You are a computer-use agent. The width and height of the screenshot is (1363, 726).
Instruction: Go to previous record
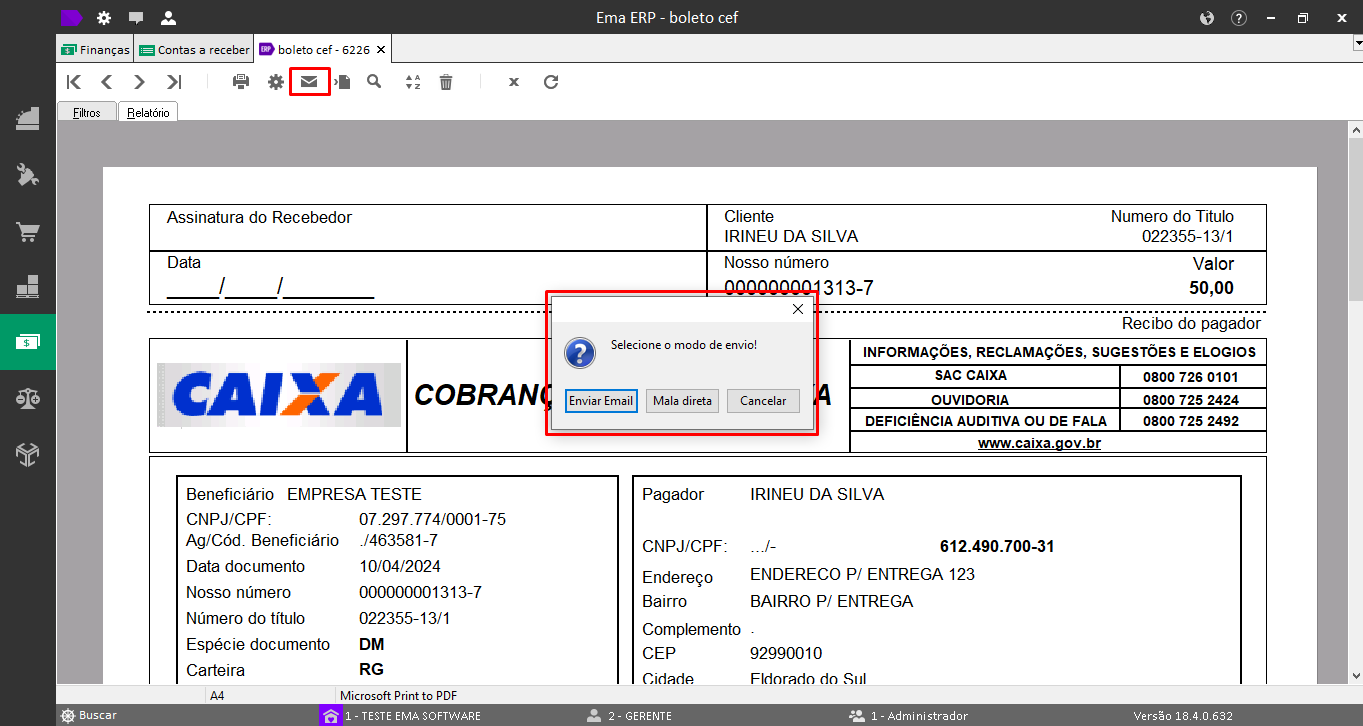pos(106,82)
